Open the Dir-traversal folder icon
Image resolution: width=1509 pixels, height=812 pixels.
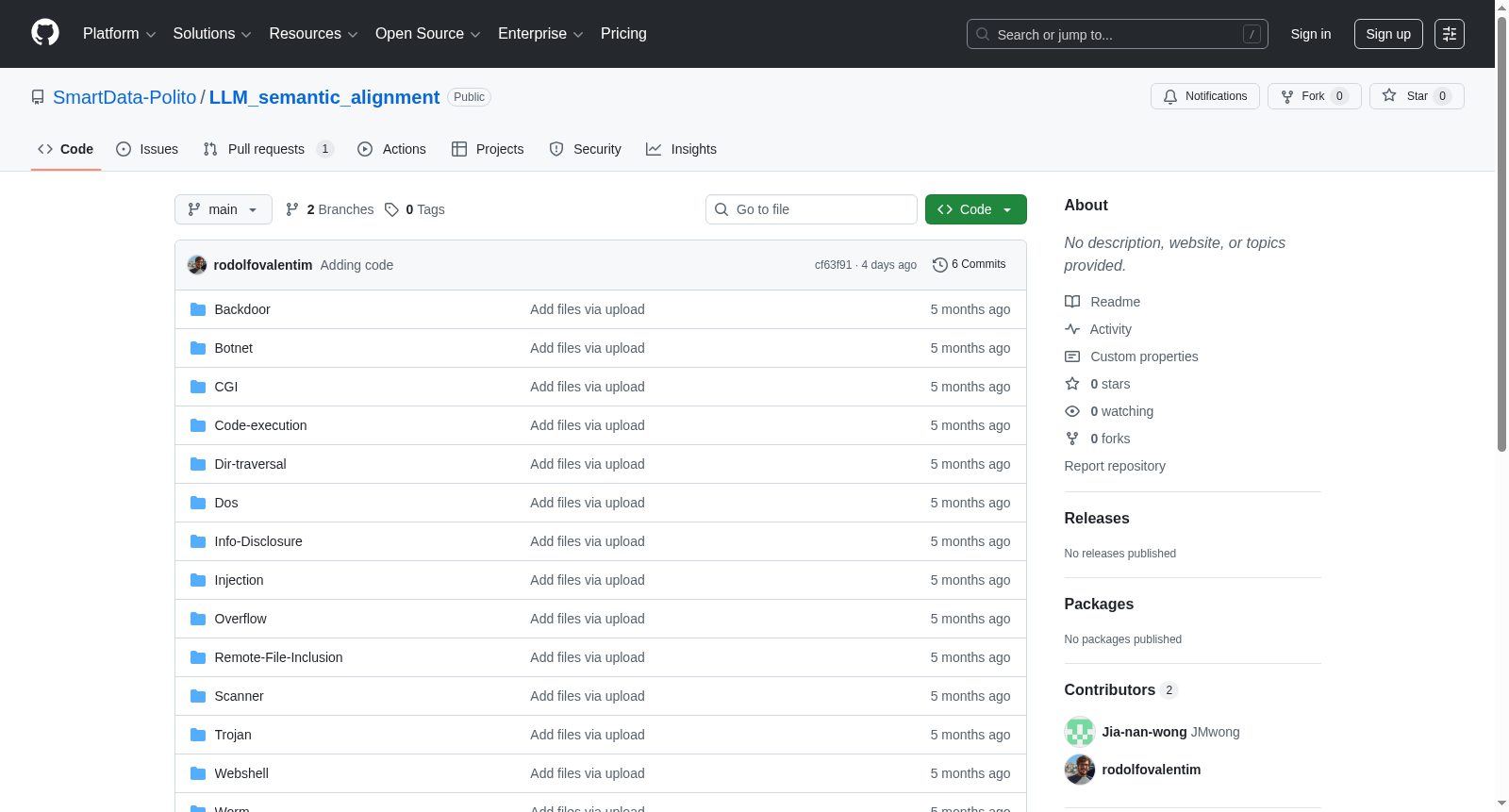pos(198,464)
